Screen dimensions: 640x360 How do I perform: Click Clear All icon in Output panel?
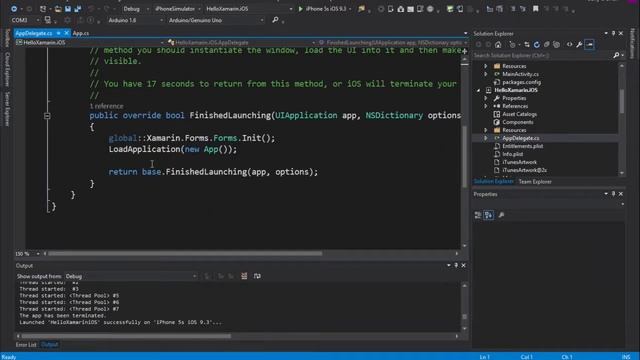(x=244, y=276)
